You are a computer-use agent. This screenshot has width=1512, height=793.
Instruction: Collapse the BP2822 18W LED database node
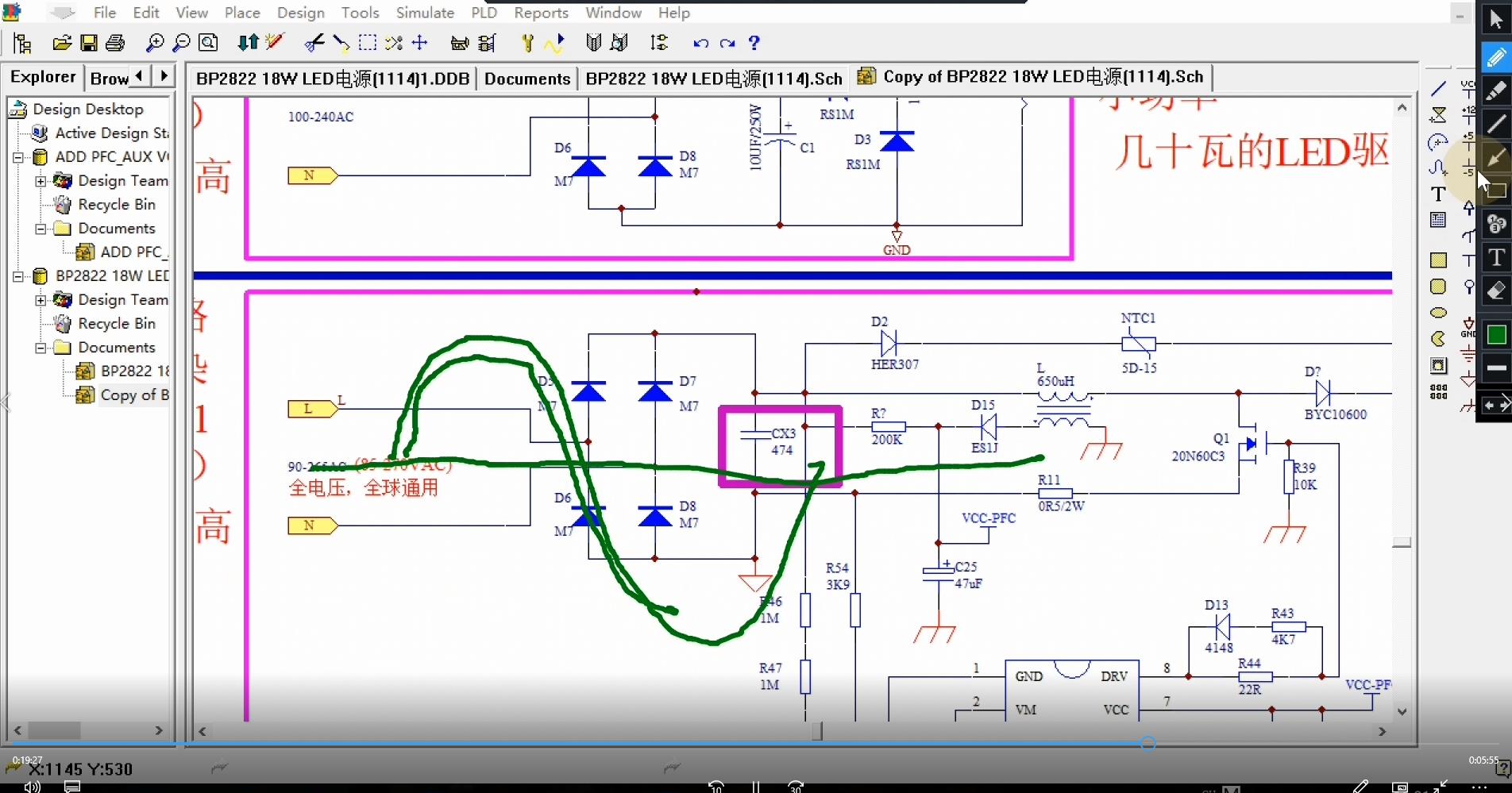click(x=17, y=276)
